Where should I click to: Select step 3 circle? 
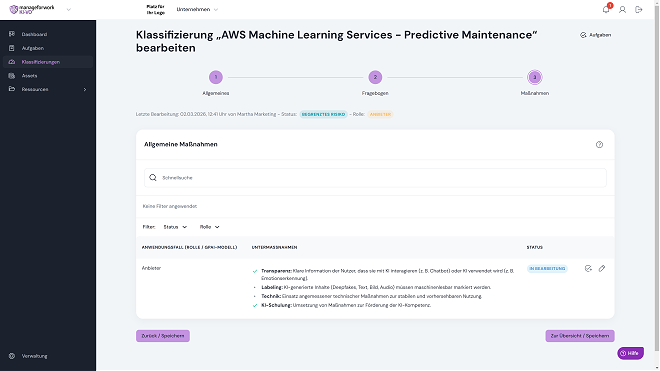point(535,77)
